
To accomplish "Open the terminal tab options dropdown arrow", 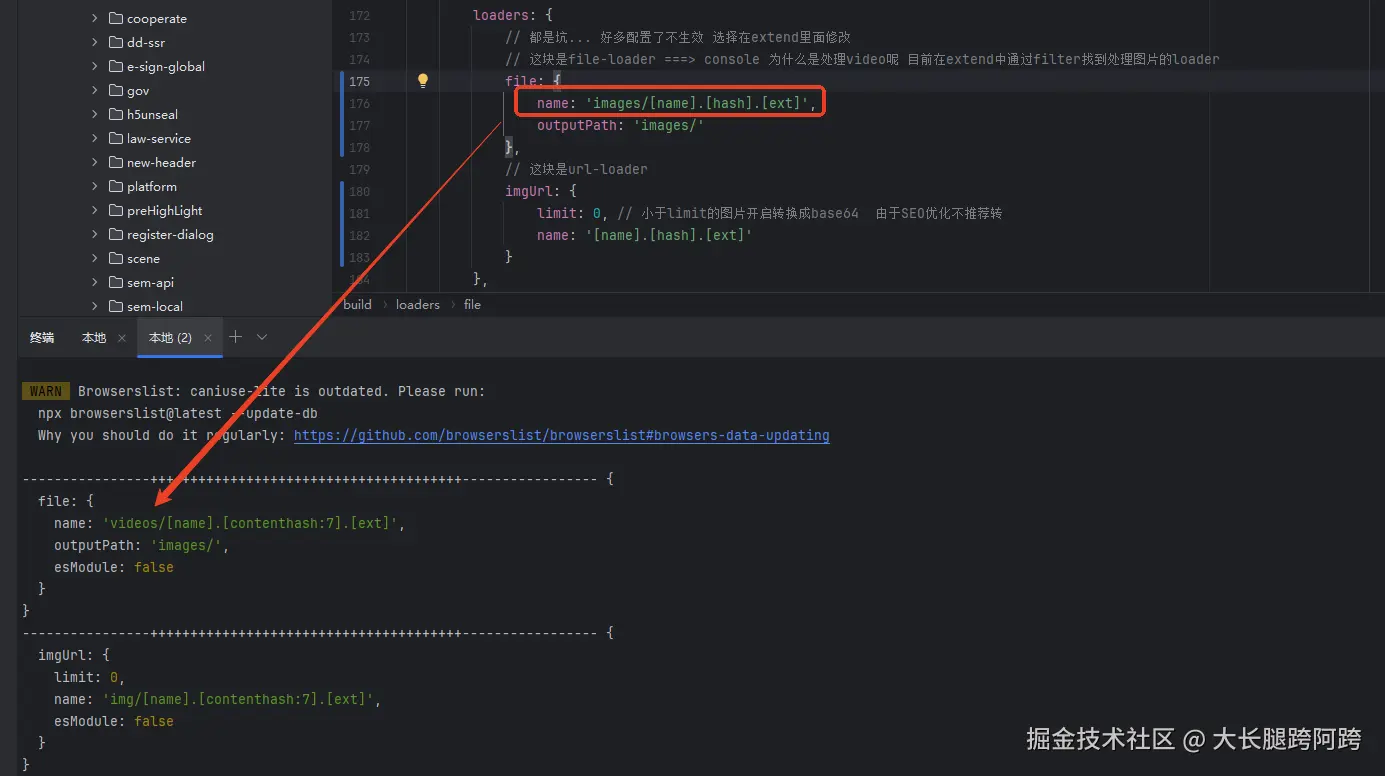I will click(x=262, y=337).
